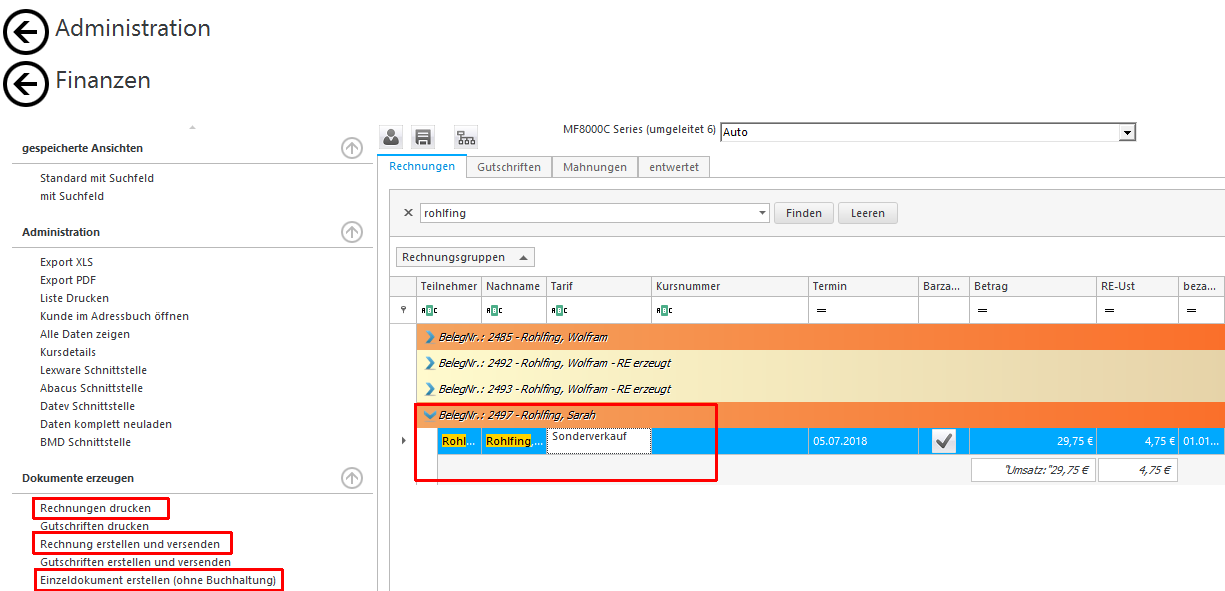Click Rechnungen drucken link

point(95,508)
